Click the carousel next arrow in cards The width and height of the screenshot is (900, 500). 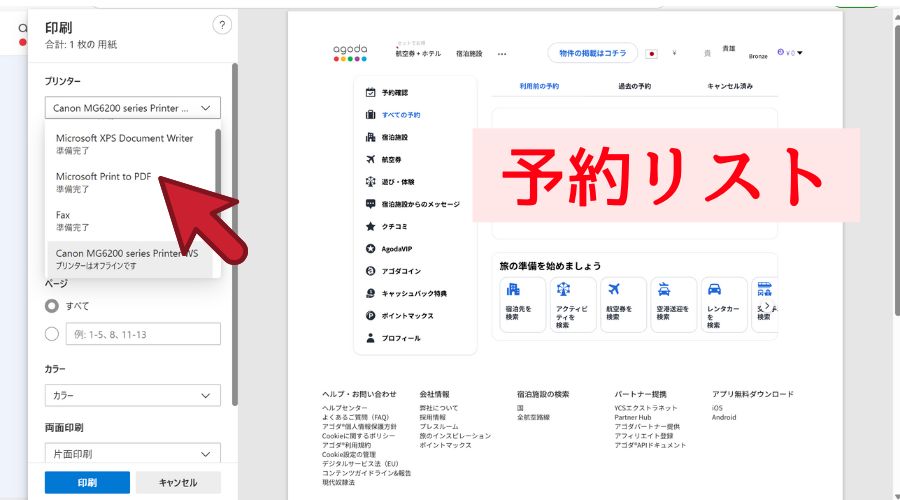coord(767,306)
